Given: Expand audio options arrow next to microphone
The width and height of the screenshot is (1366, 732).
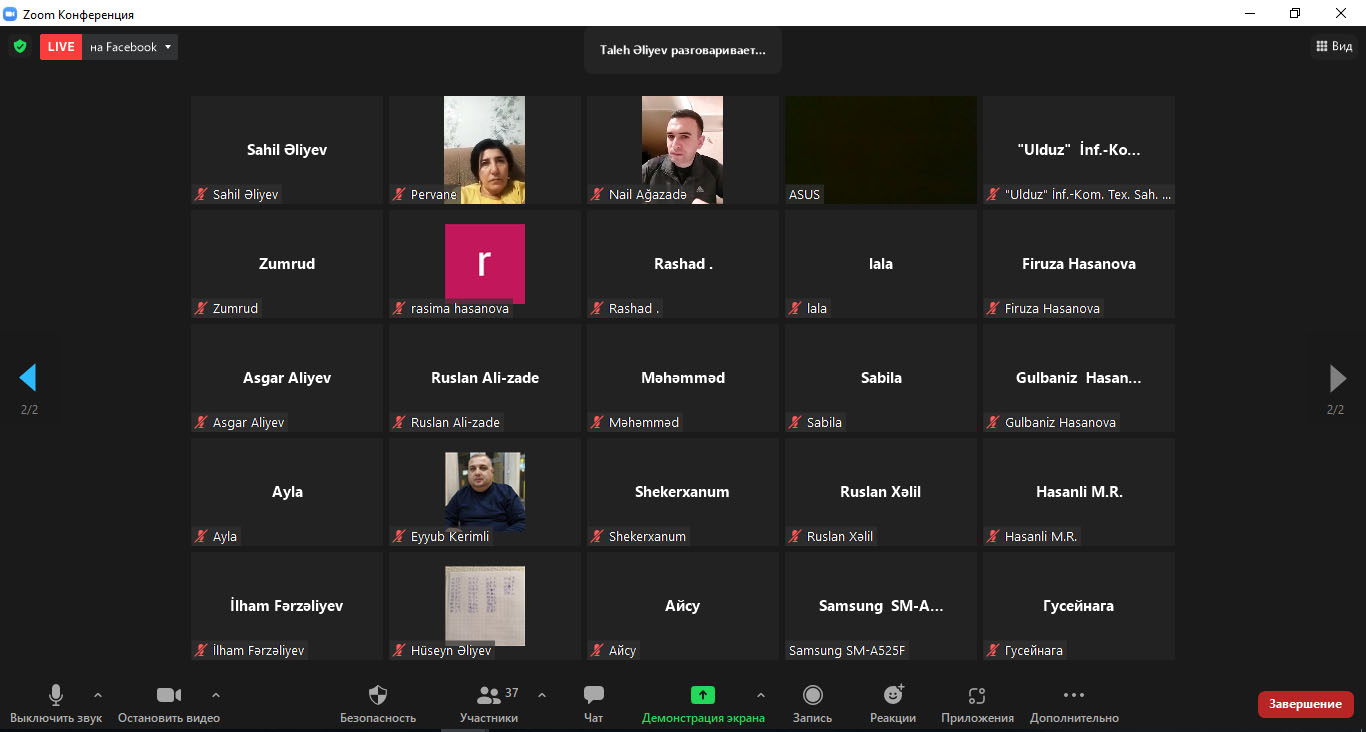Looking at the screenshot, I should coord(97,695).
